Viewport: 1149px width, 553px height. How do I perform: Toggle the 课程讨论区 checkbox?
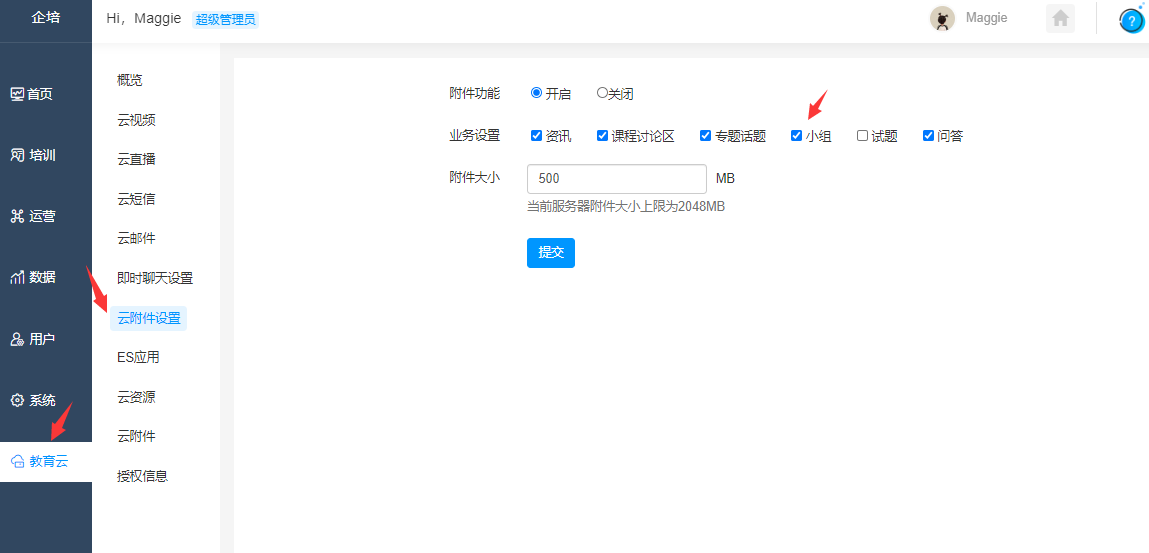602,136
